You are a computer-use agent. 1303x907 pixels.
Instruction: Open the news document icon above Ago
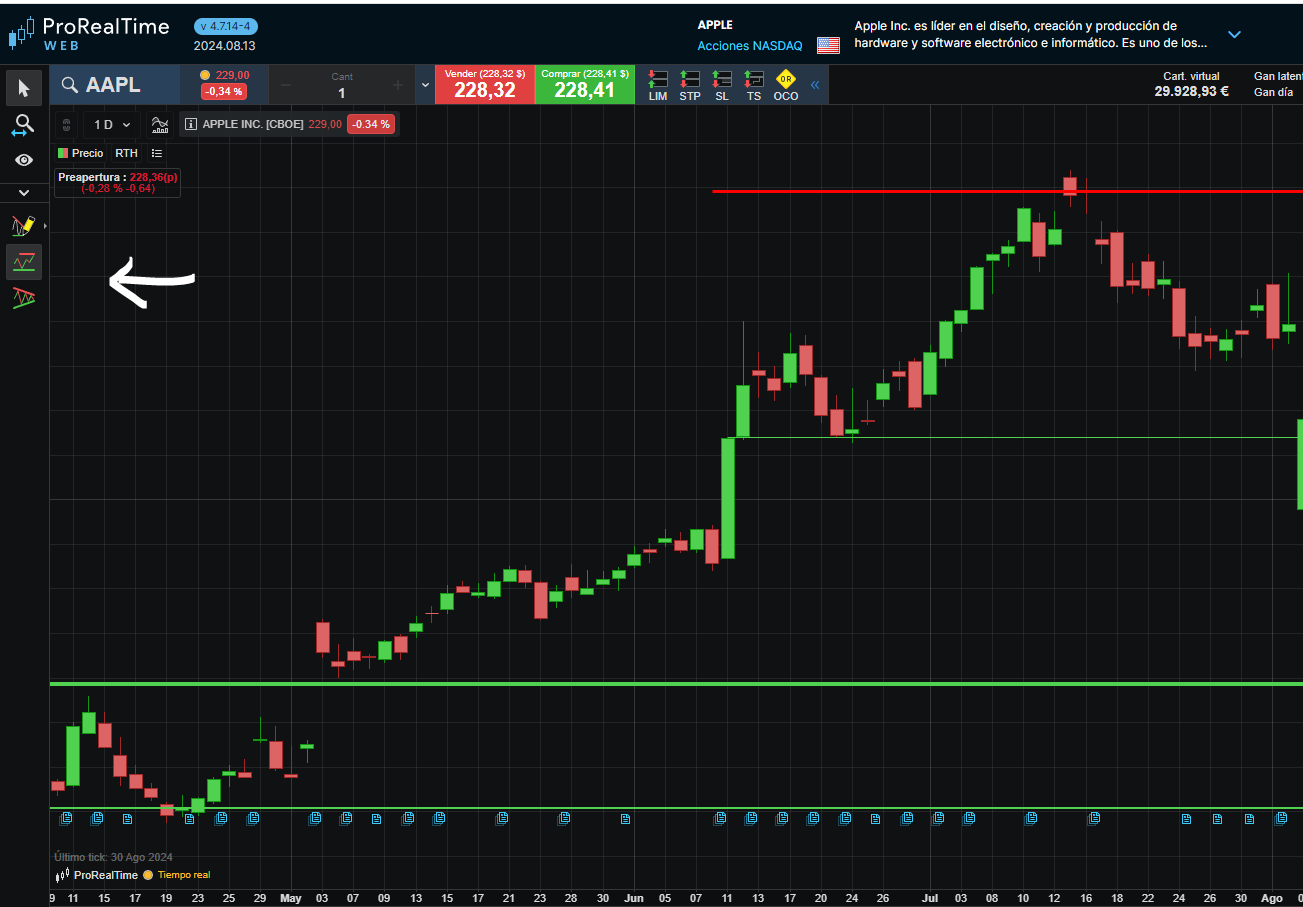[1279, 818]
